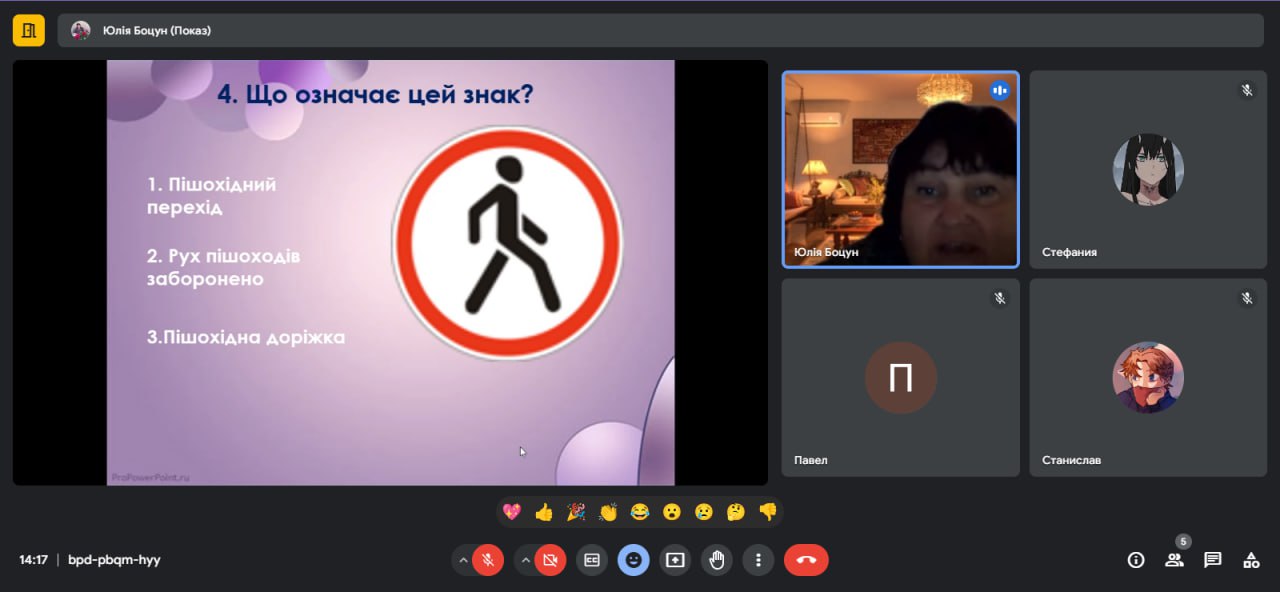The width and height of the screenshot is (1280, 592).
Task: Unmute the microphone
Action: point(488,560)
